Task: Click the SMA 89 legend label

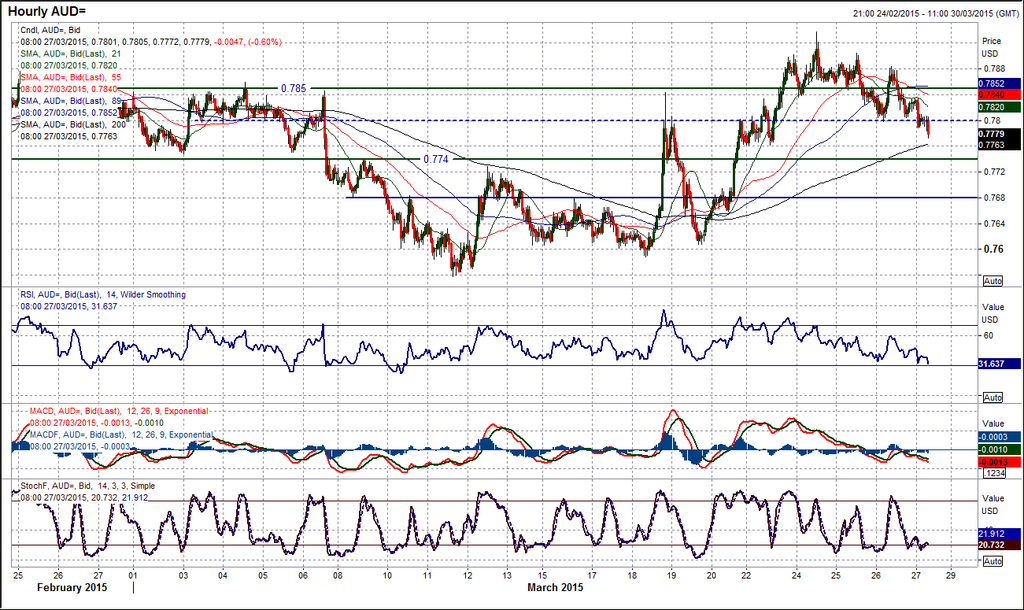Action: 71,101
